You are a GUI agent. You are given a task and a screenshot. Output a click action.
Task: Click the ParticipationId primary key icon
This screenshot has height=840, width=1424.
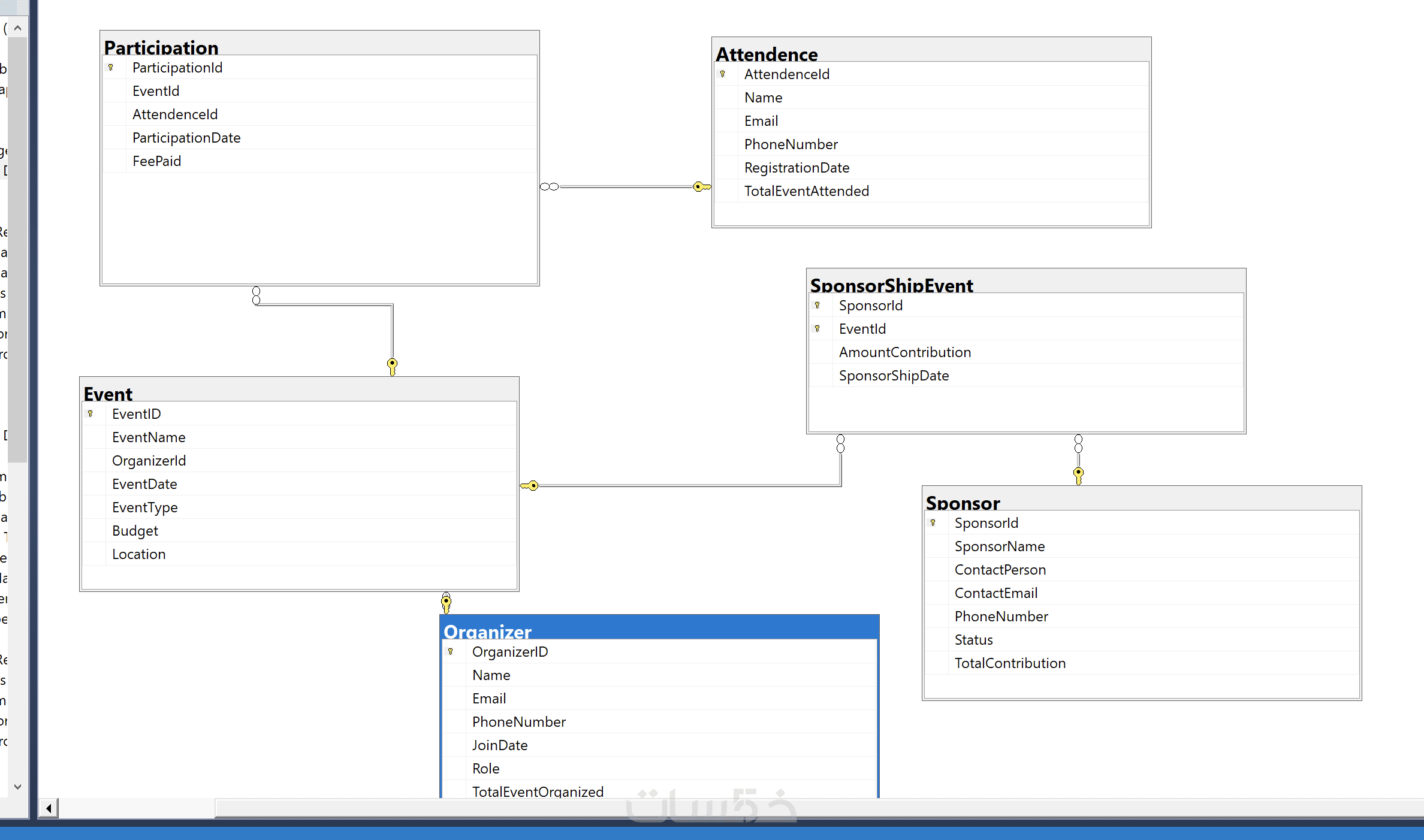point(111,68)
